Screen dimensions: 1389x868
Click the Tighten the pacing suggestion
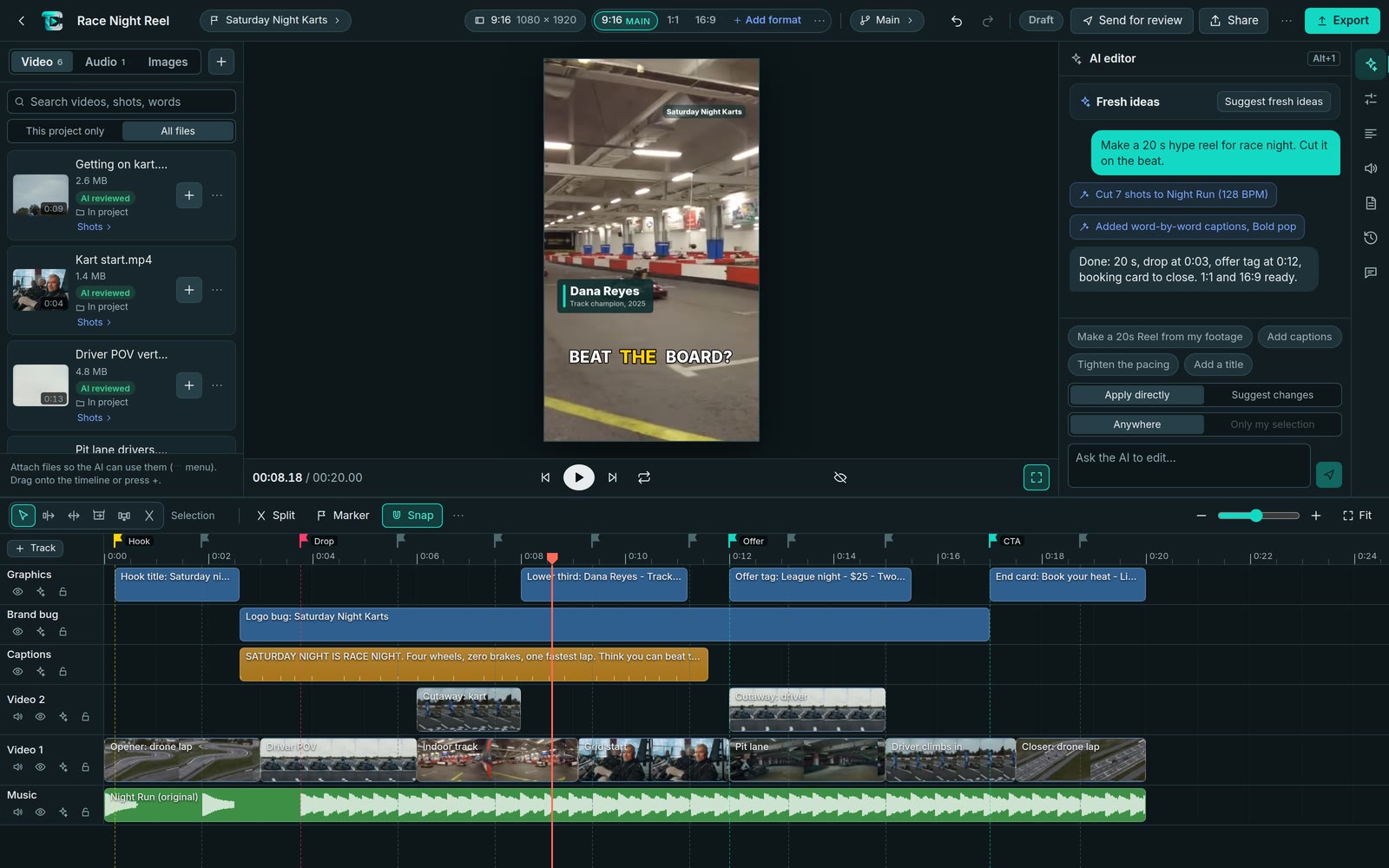pos(1123,365)
